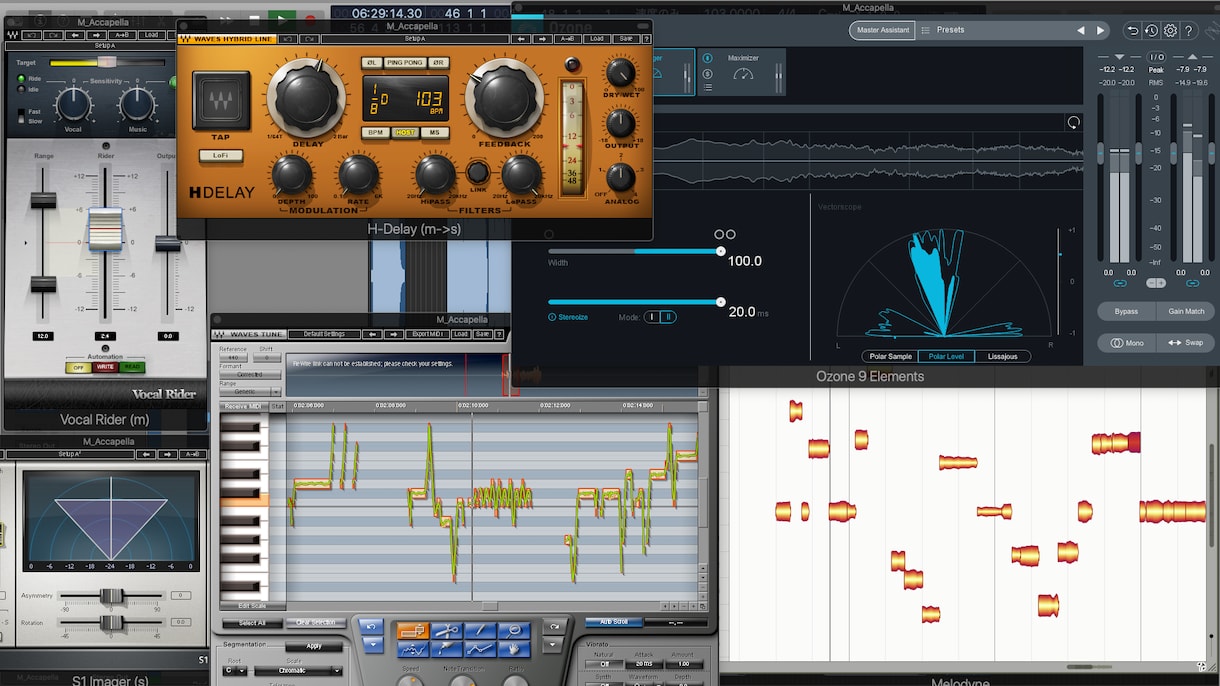Click the A→B compare button in H-Delay
The image size is (1220, 686).
[567, 39]
